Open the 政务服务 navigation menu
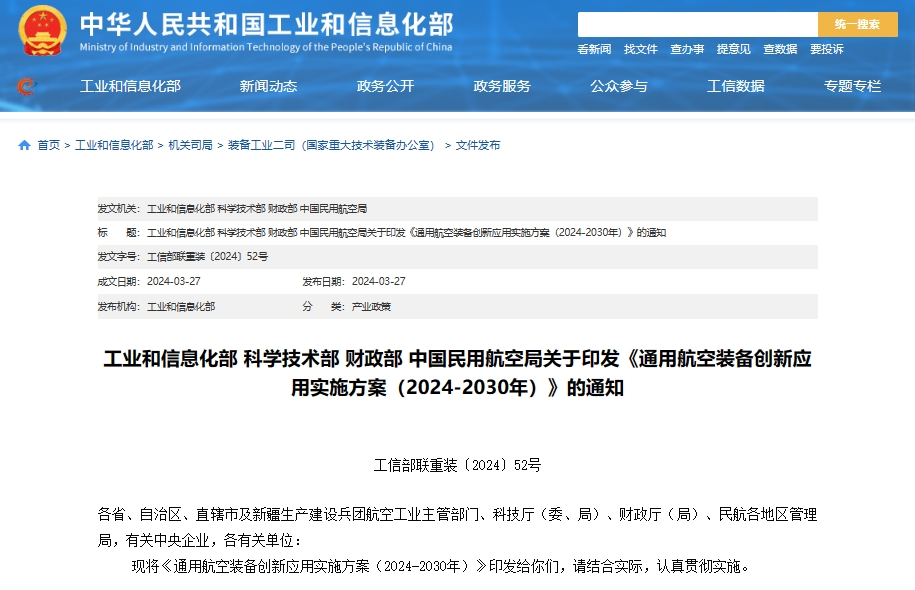The height and width of the screenshot is (590, 915). (502, 86)
